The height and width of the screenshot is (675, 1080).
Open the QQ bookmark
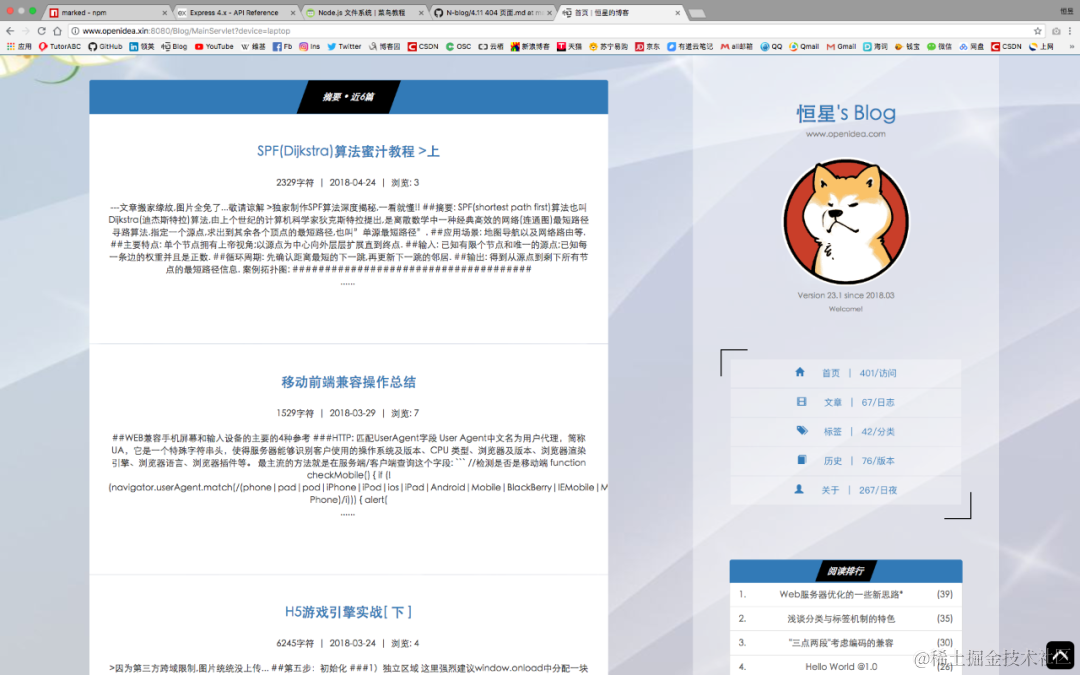[771, 47]
